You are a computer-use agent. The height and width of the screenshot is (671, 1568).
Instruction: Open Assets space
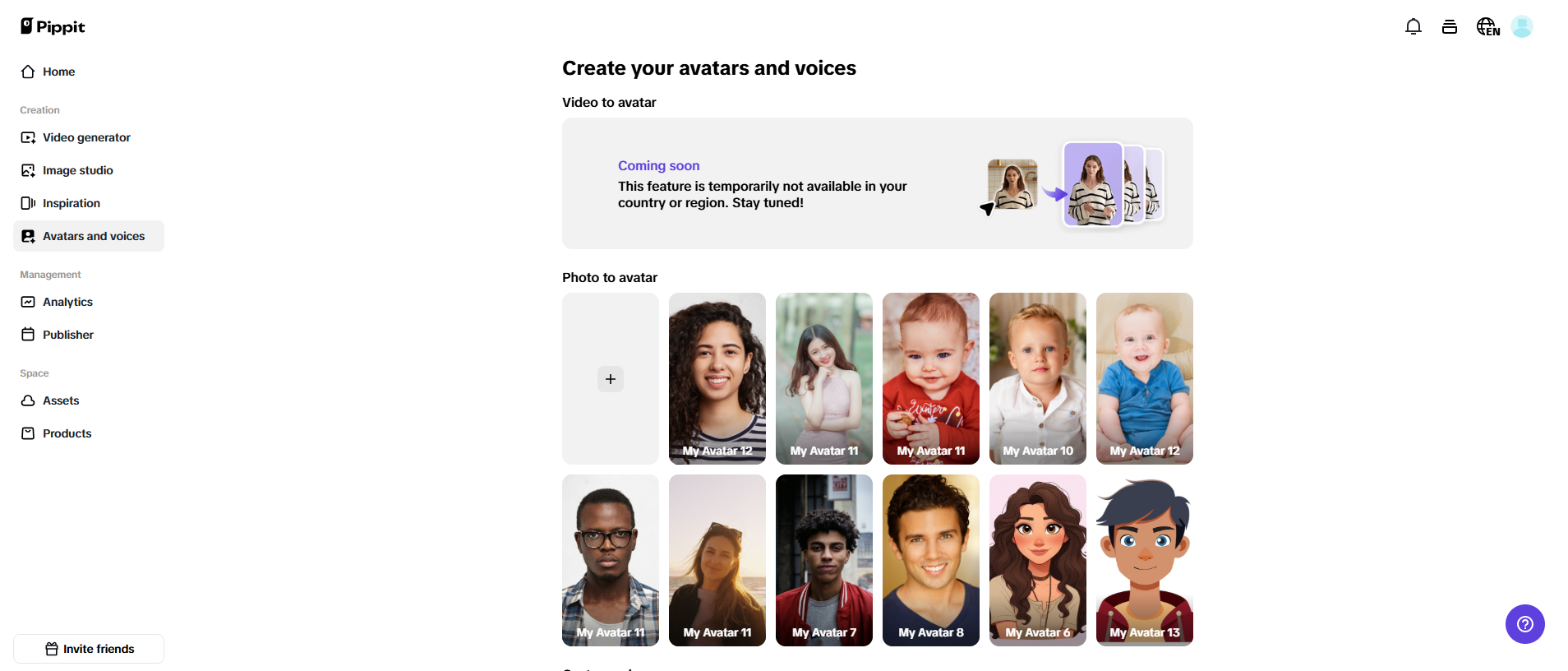click(61, 400)
